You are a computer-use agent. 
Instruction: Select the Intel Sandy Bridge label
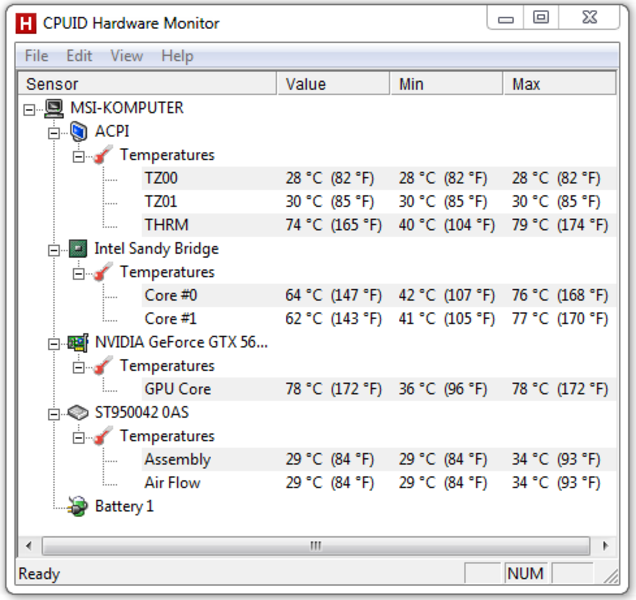click(x=157, y=249)
